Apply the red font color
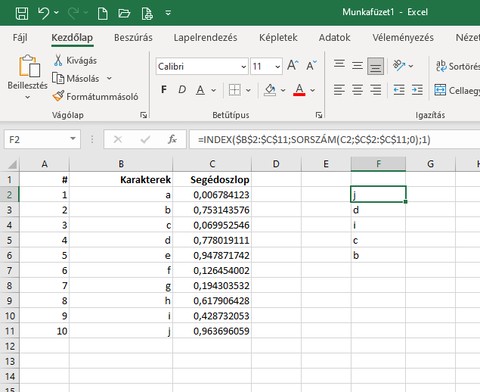480x392 pixels. point(299,90)
